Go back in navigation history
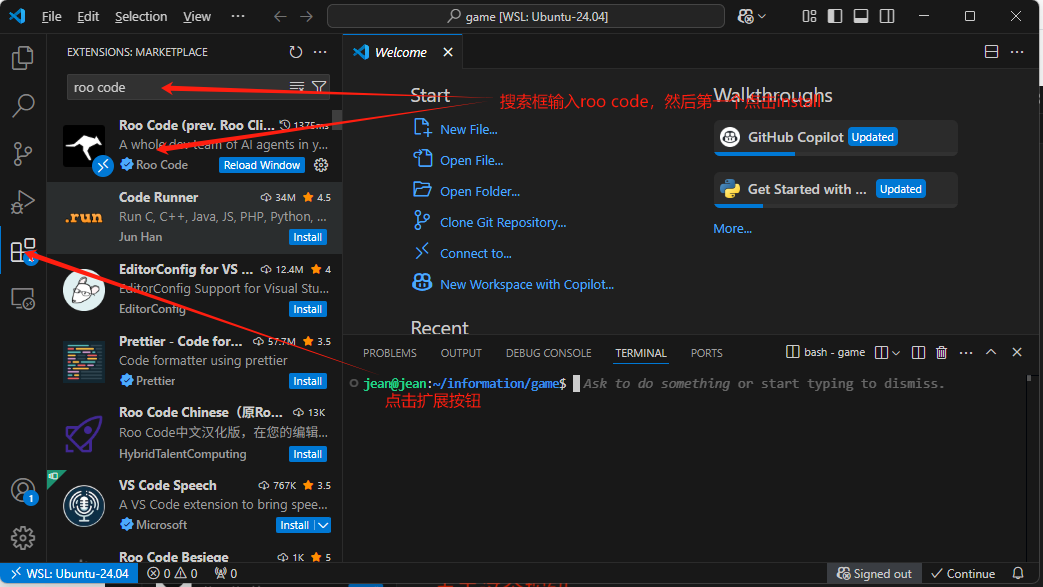1043x587 pixels. [x=281, y=17]
